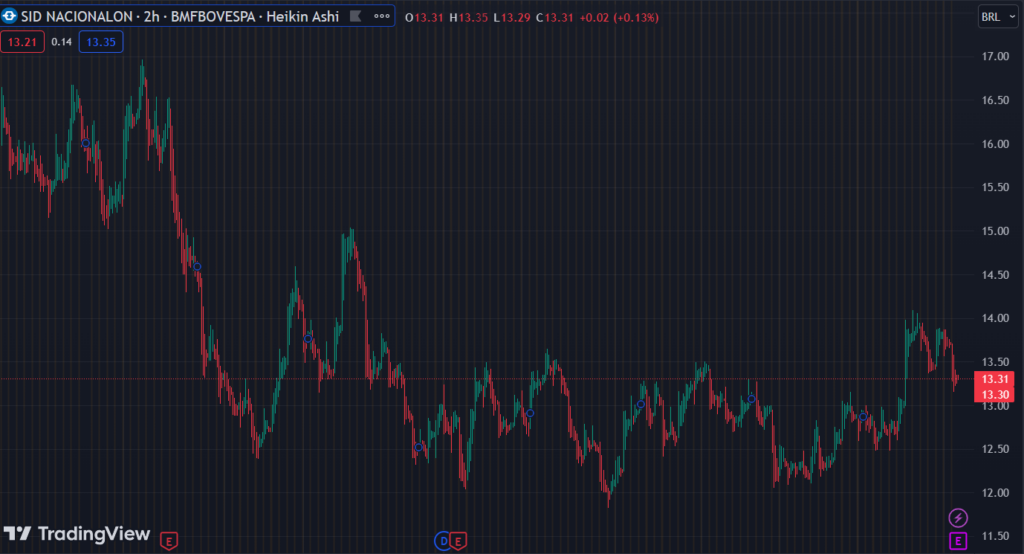Click the 17.00 price axis label
Screen dimensions: 1024x554
995,57
